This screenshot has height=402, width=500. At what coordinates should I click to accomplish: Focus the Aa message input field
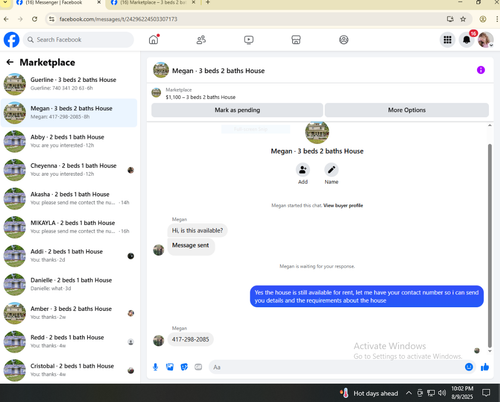click(x=337, y=367)
